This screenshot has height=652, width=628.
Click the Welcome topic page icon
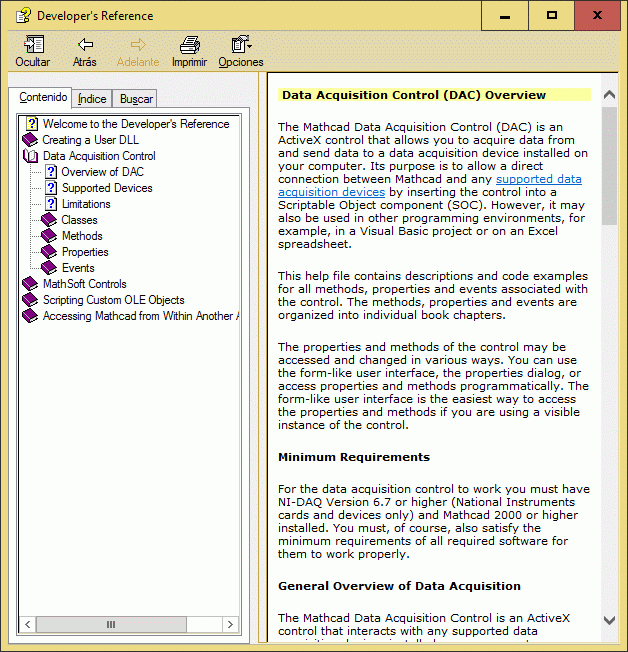pos(32,123)
